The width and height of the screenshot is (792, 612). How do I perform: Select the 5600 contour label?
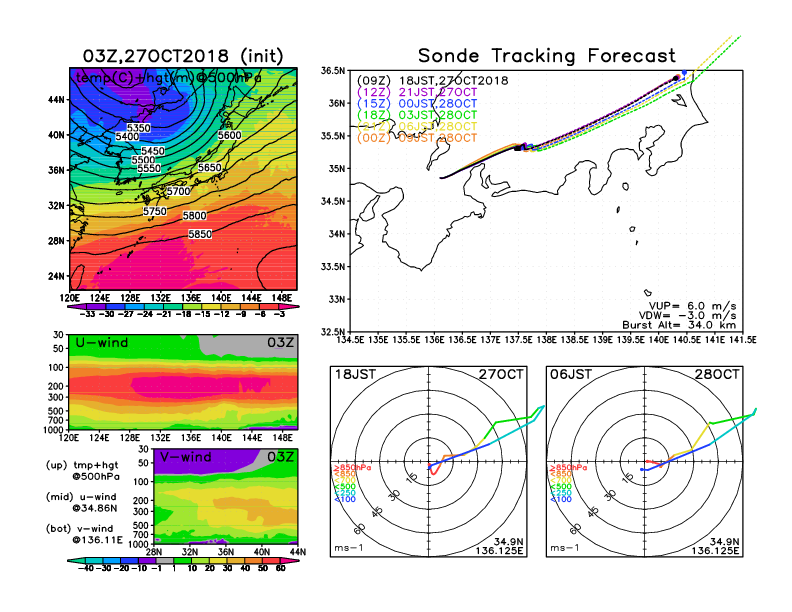point(229,135)
